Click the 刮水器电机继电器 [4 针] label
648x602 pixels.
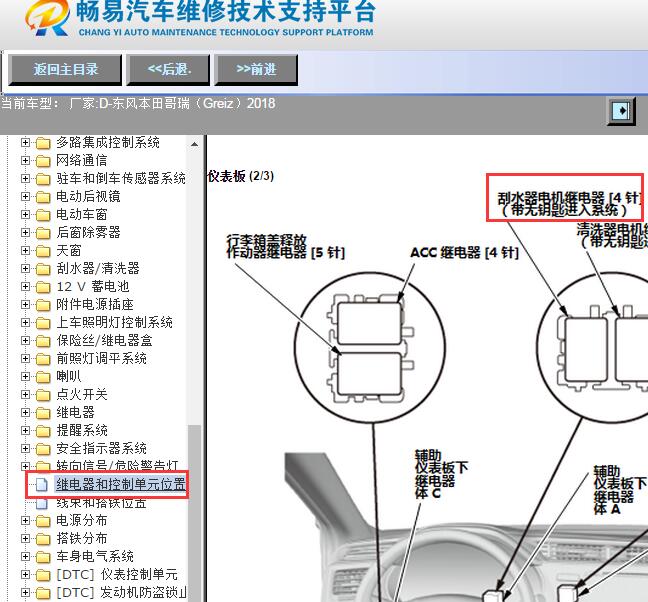click(x=569, y=204)
